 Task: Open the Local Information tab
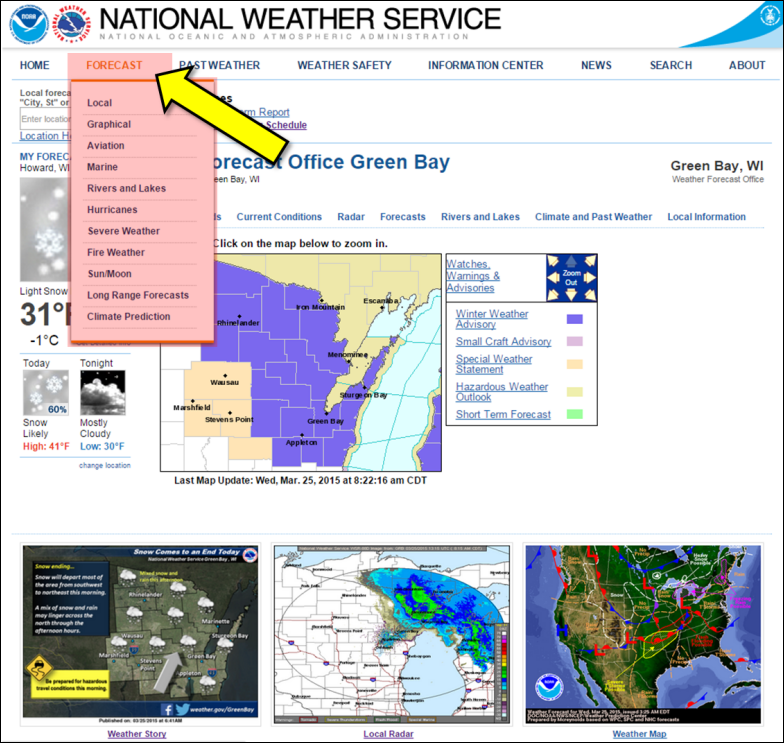706,216
